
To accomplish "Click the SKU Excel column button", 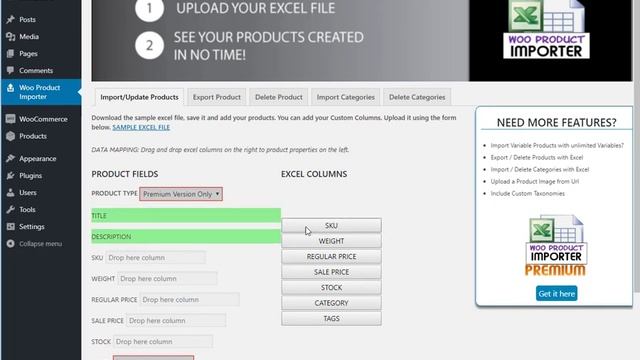I will [331, 226].
